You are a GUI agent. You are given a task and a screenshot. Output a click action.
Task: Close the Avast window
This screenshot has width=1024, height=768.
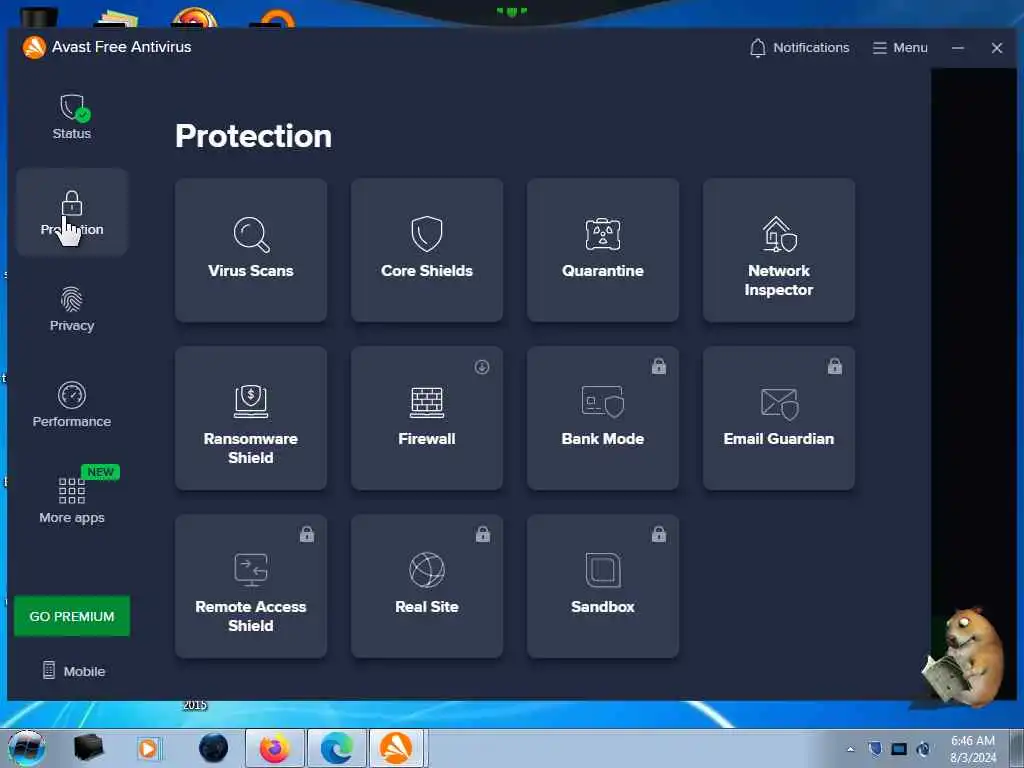(x=997, y=48)
